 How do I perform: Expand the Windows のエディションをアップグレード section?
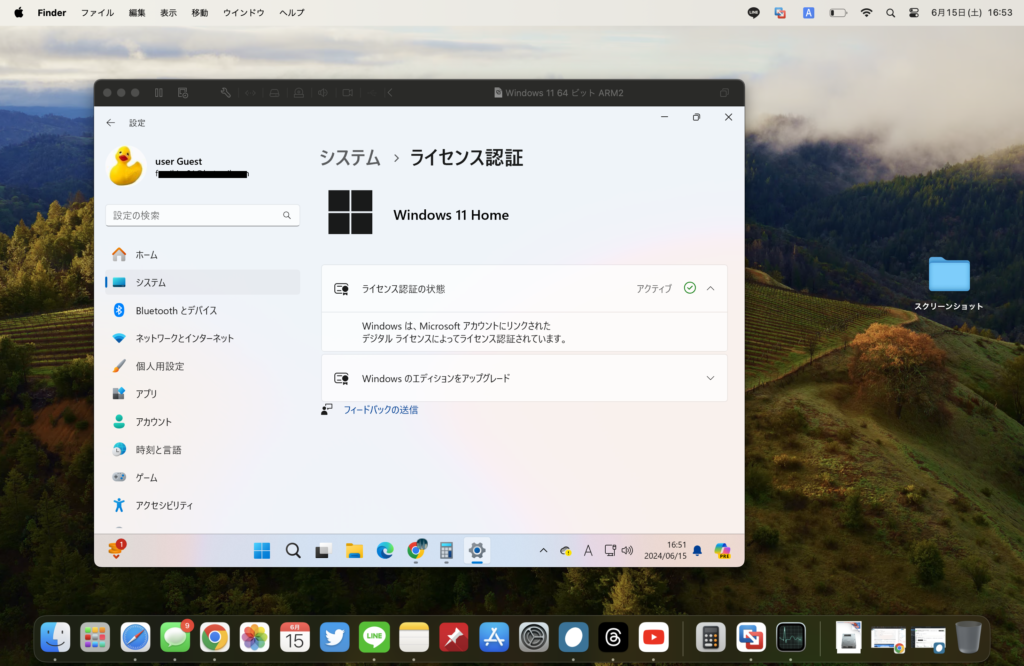[710, 378]
